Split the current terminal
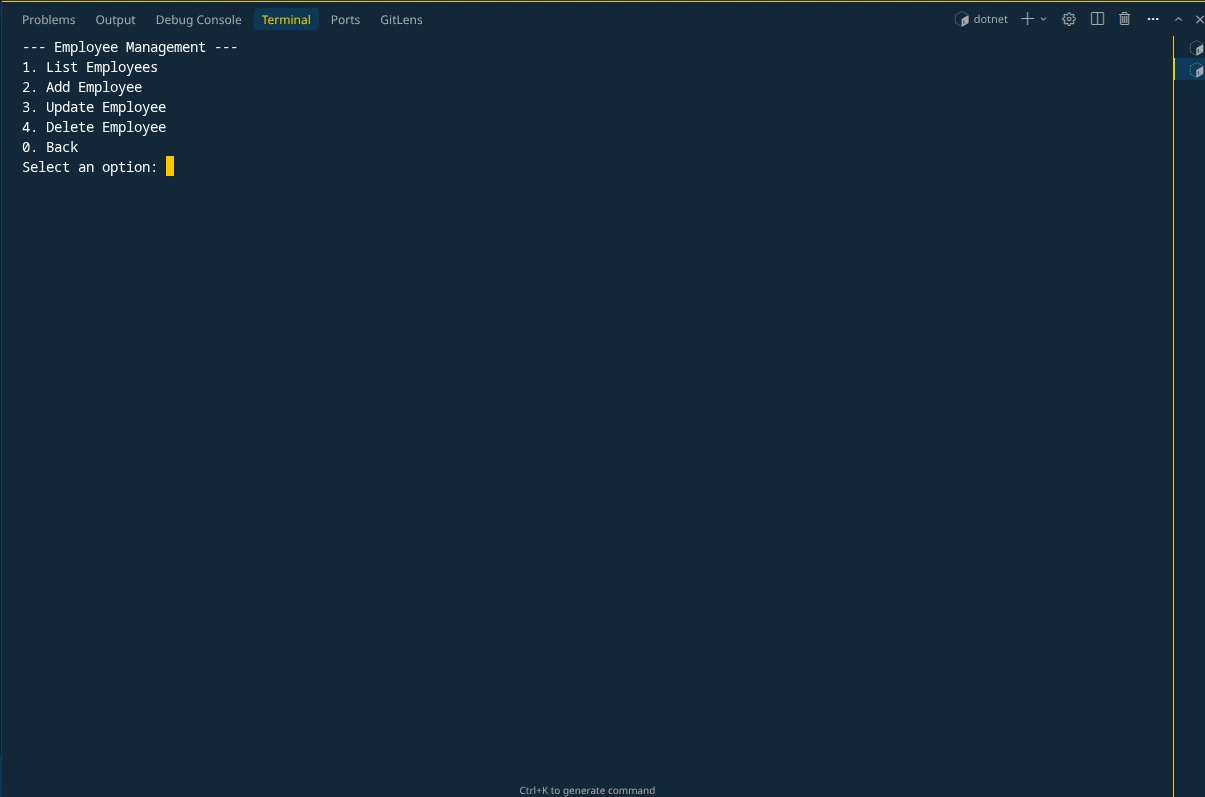1205x797 pixels. [1097, 18]
